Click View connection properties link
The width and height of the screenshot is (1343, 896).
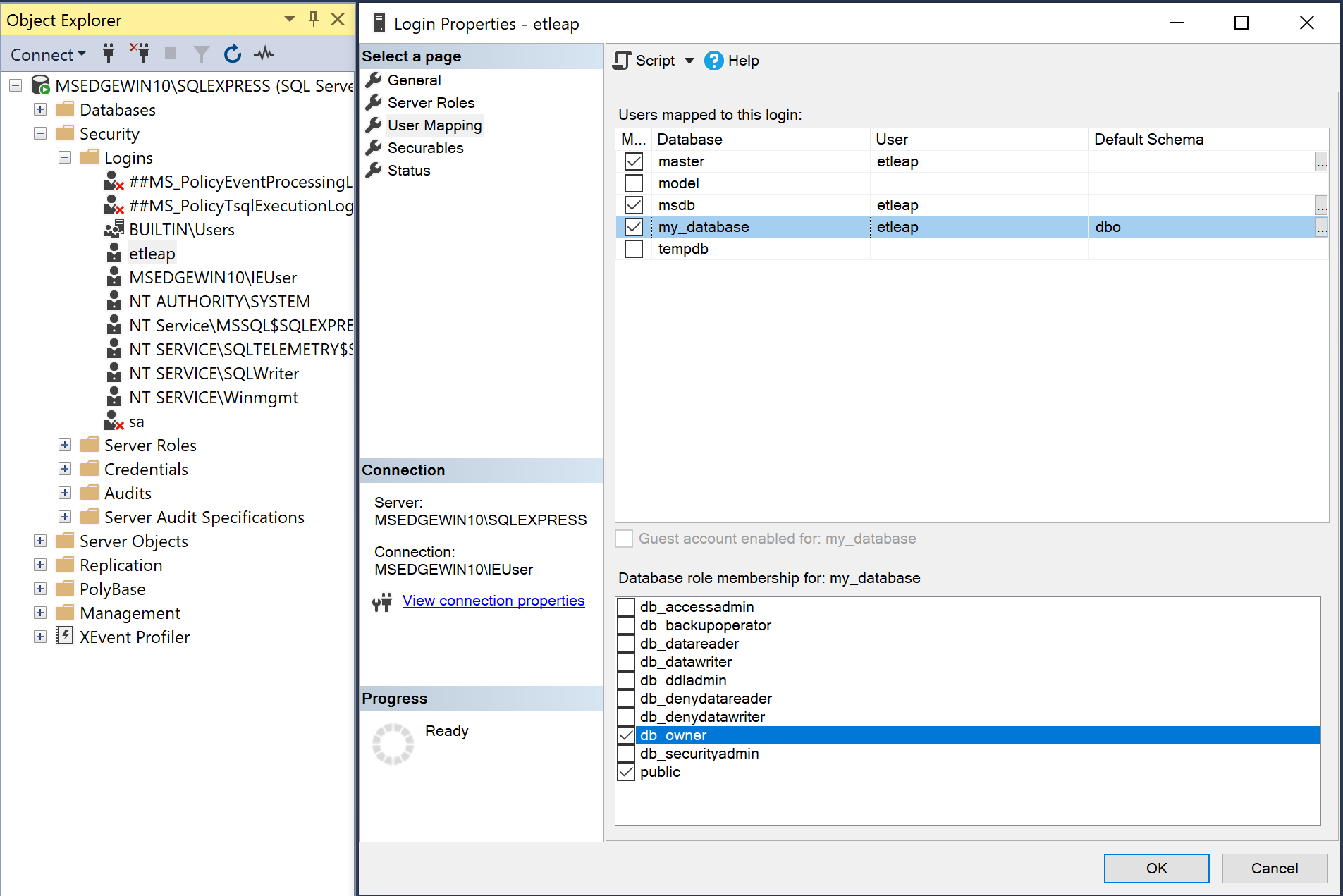pyautogui.click(x=493, y=600)
